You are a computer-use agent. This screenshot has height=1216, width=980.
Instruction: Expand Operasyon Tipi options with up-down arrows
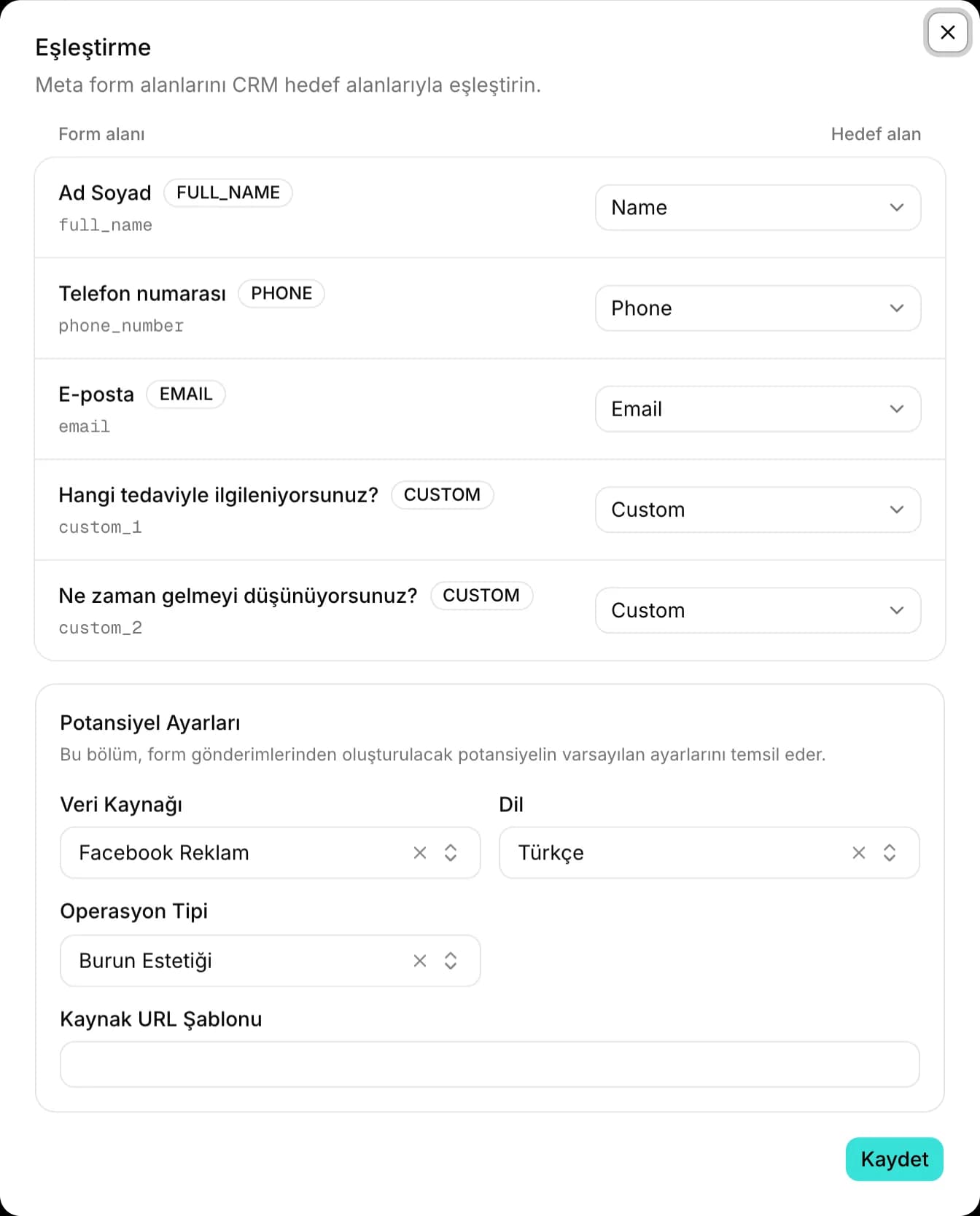click(451, 961)
